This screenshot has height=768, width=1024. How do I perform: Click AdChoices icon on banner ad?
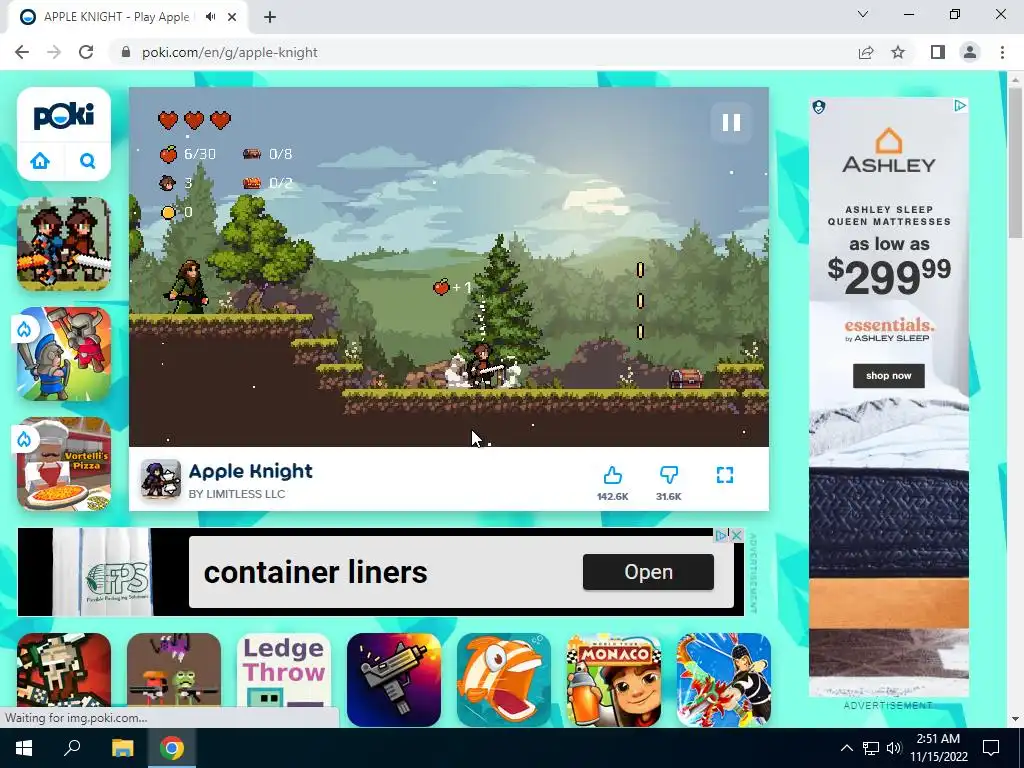click(x=721, y=536)
